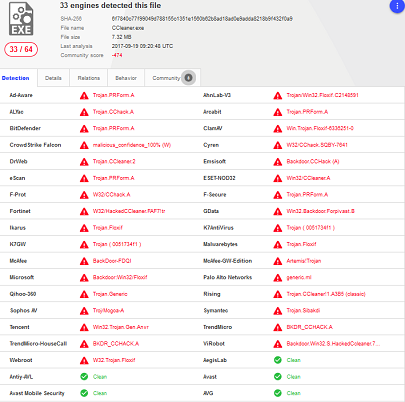Click W32/HackedCCleaner result for Fortinet
Viewport: 405px width, 402px height.
(x=129, y=211)
